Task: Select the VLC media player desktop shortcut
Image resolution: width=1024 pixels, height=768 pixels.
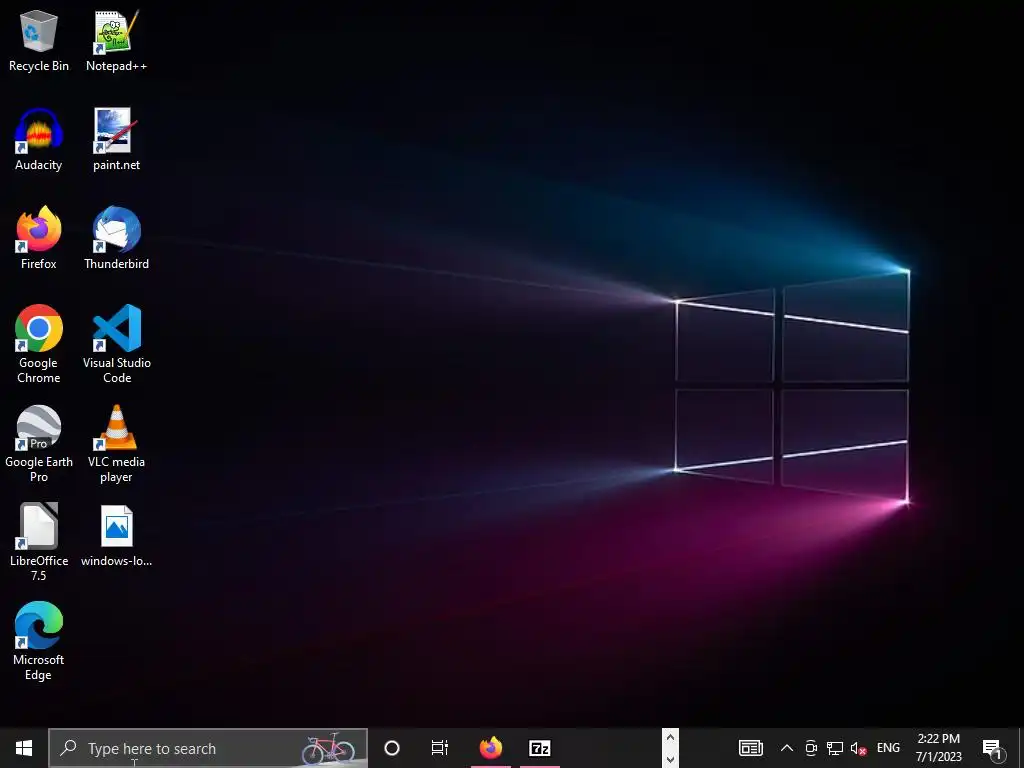Action: click(x=116, y=443)
